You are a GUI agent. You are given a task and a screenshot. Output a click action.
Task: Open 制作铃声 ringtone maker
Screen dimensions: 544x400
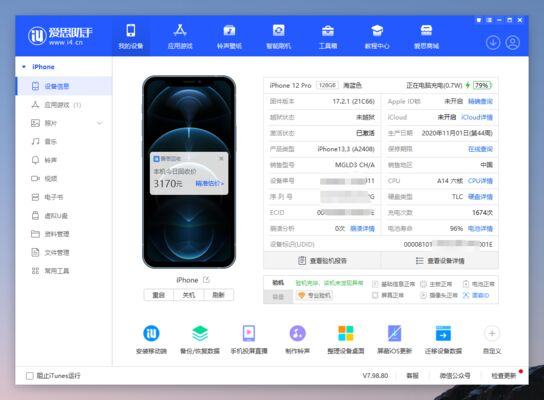coord(297,339)
